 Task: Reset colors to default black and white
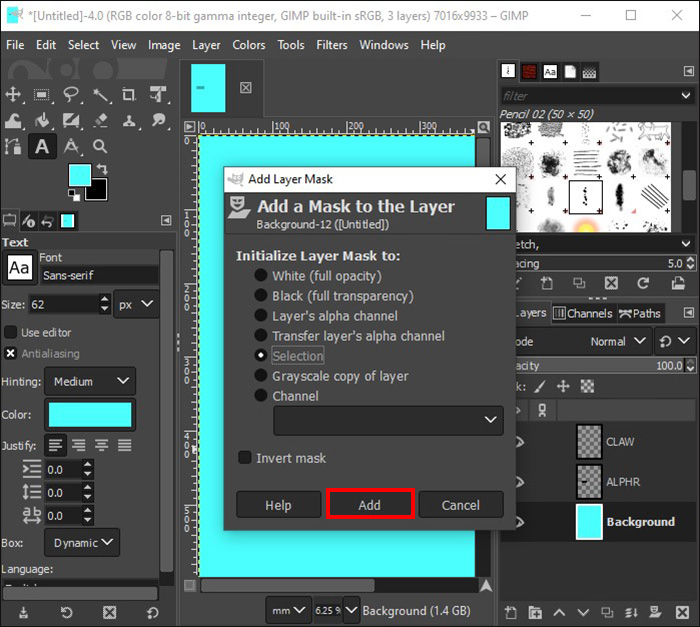tap(74, 195)
